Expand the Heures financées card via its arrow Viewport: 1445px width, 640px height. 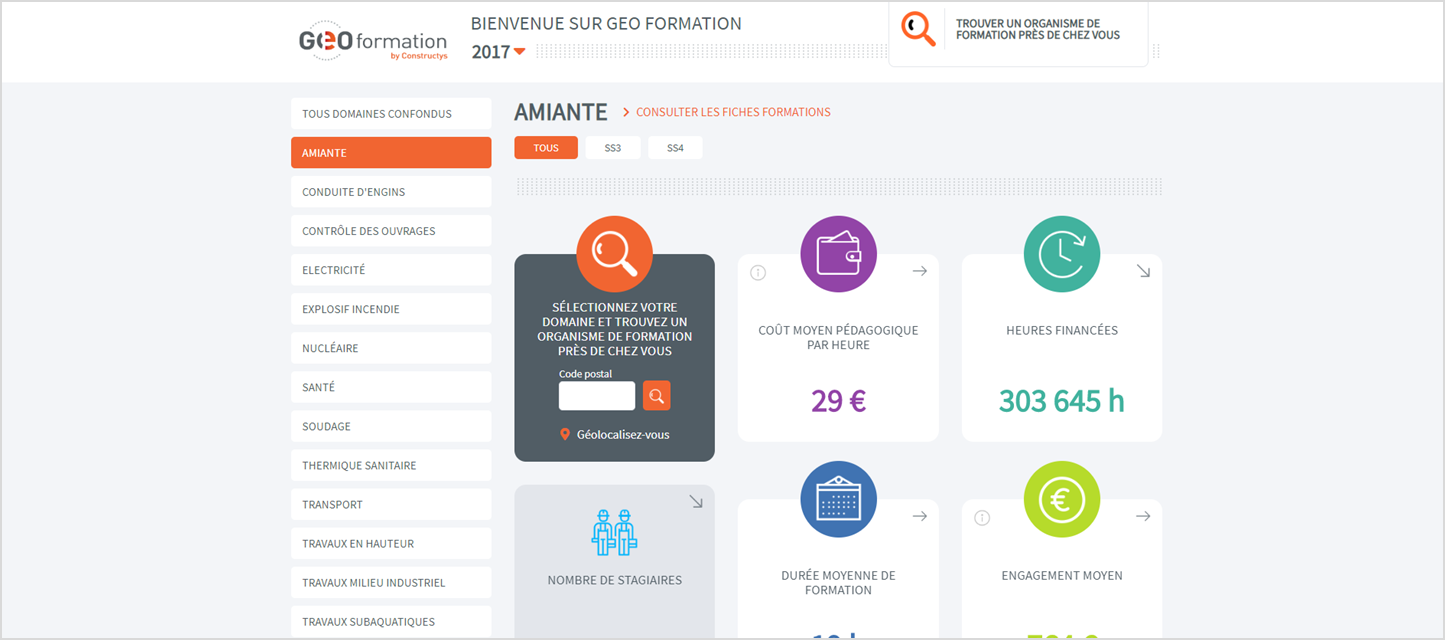(1143, 271)
